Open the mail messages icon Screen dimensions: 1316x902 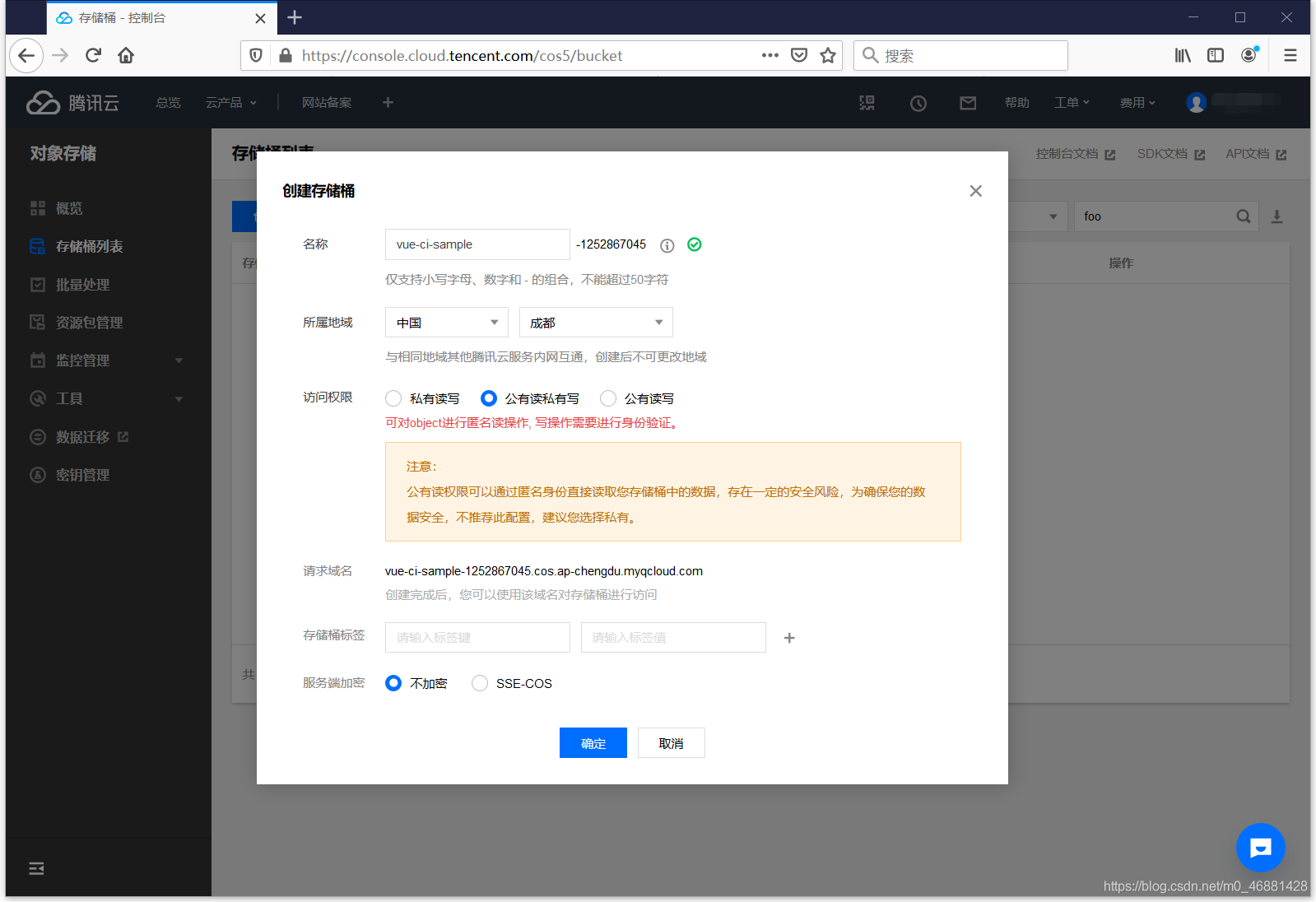point(968,103)
